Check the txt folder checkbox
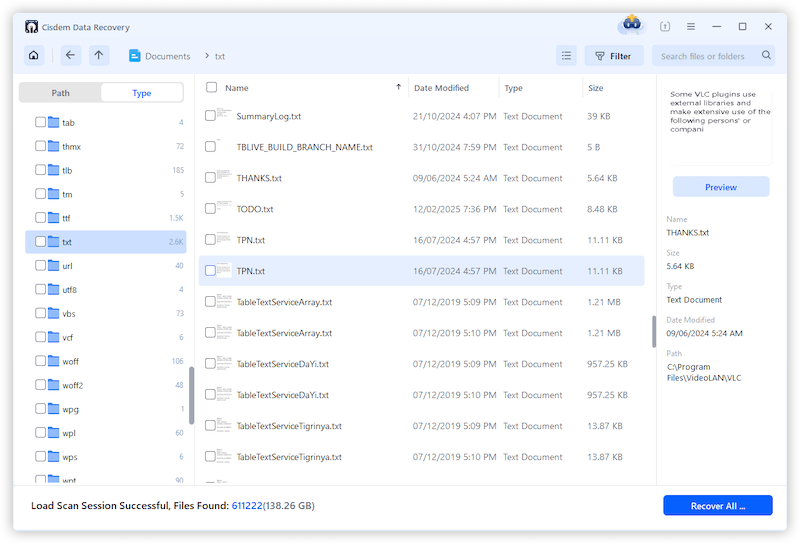Screen dimensions: 800x544 click(40, 241)
